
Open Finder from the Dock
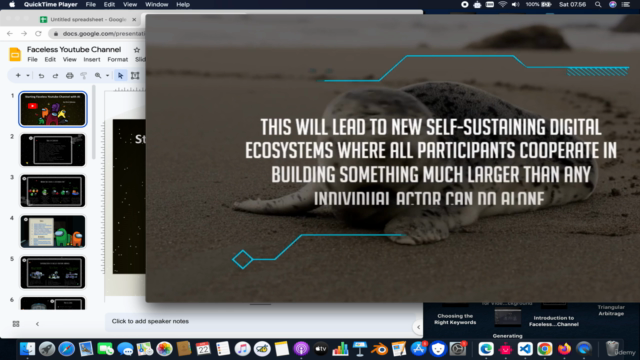coord(27,349)
